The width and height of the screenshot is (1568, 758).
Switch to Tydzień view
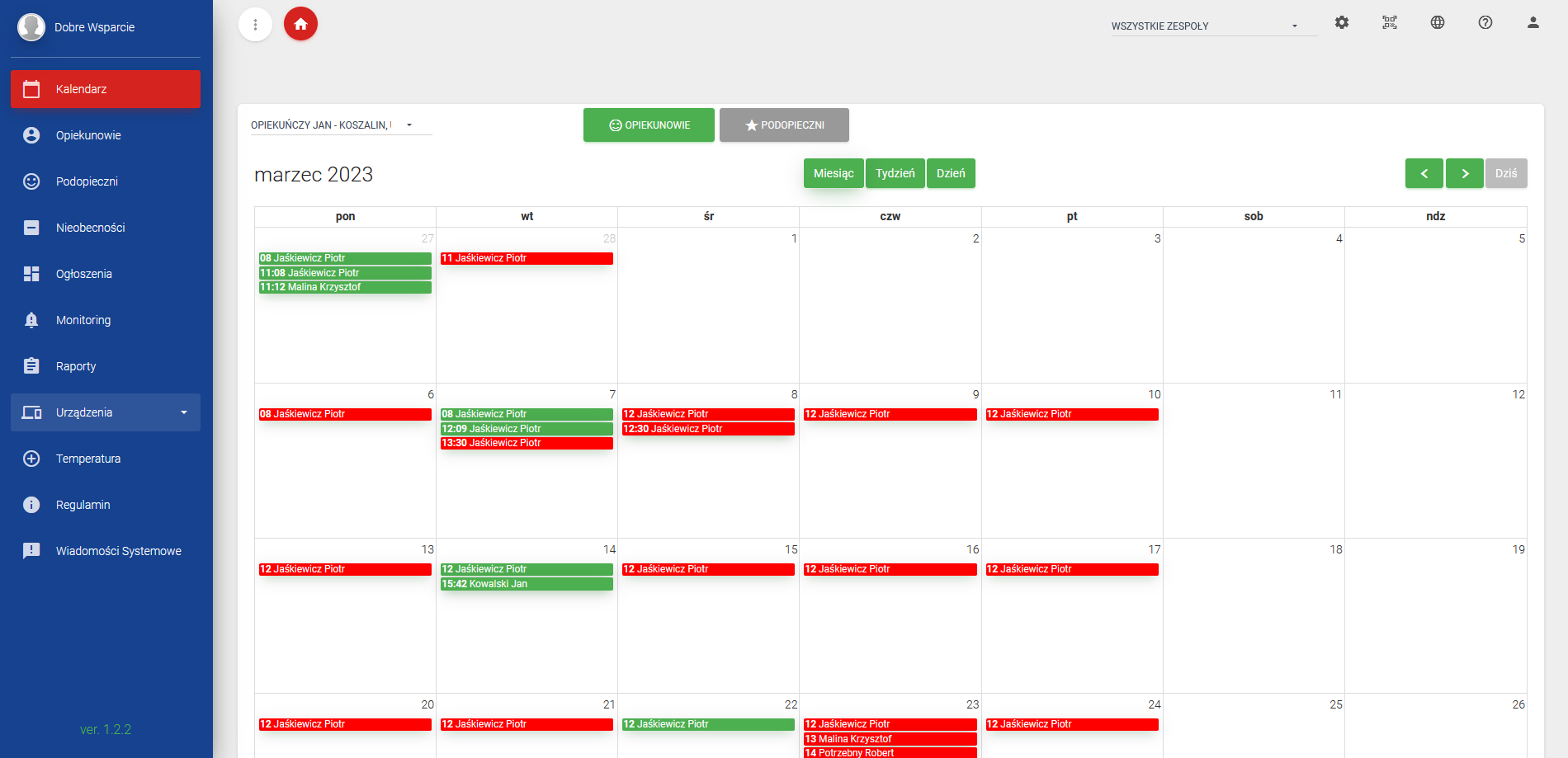pos(895,173)
